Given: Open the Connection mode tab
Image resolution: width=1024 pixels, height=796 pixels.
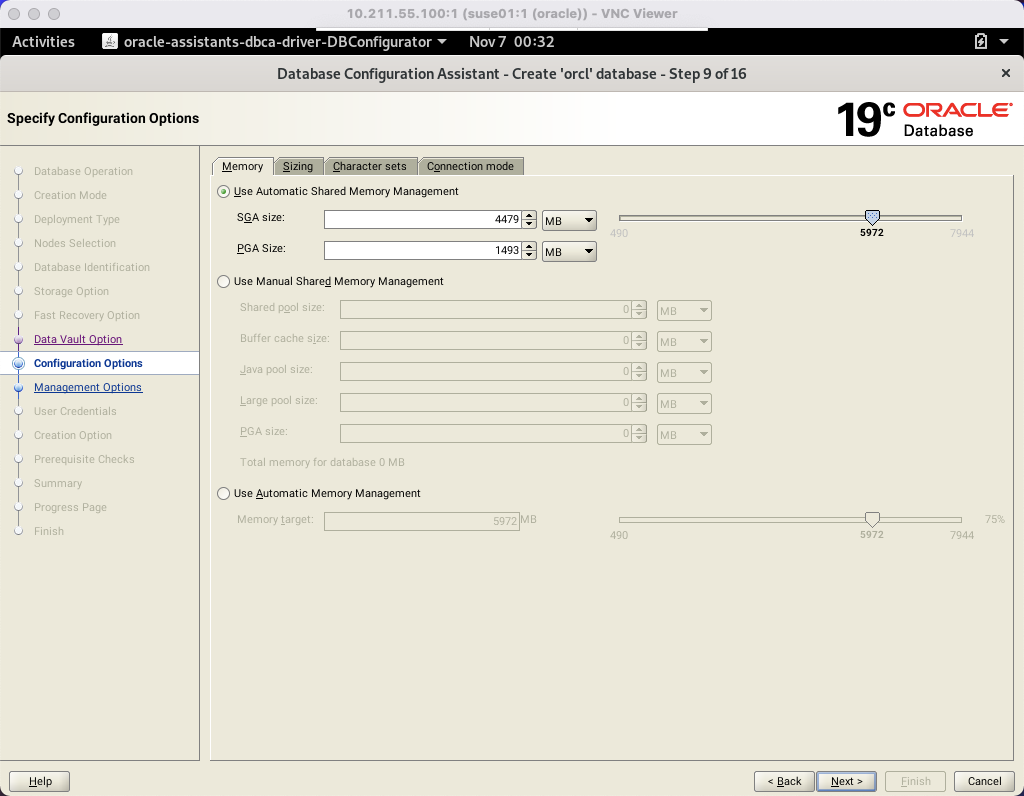Looking at the screenshot, I should pos(470,167).
